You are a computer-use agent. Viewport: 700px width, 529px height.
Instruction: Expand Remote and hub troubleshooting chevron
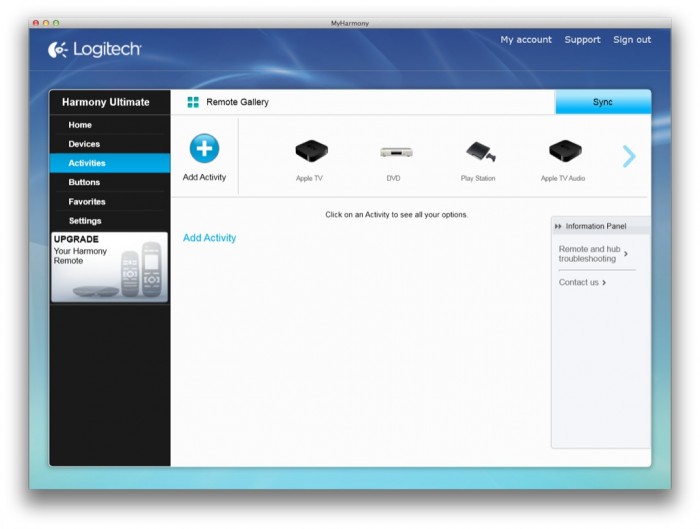(626, 254)
